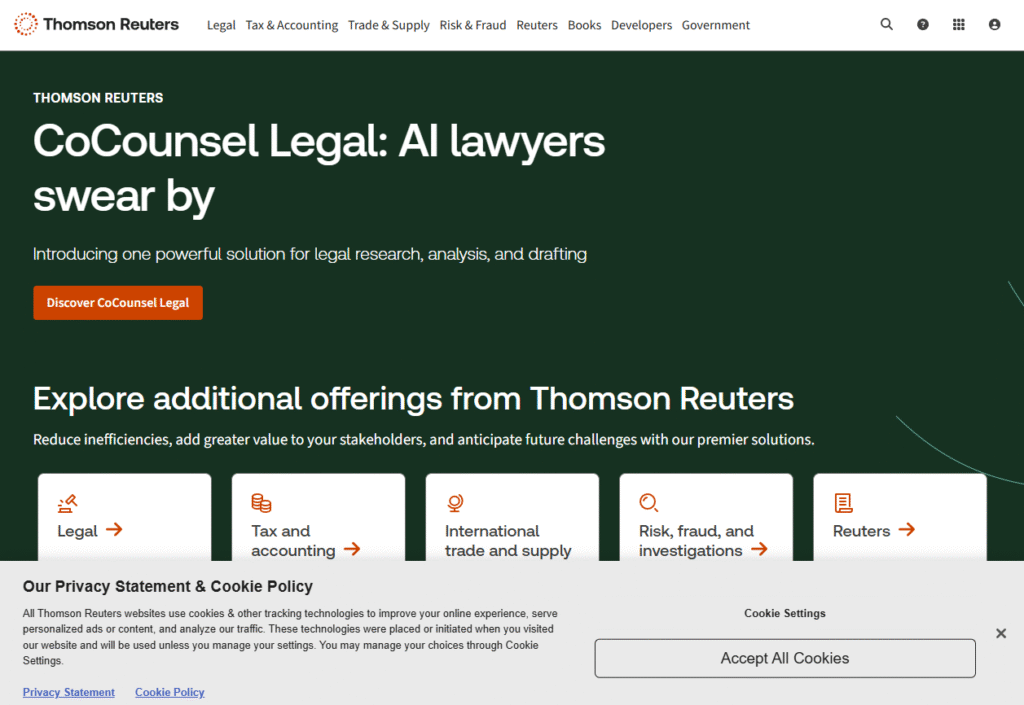The image size is (1024, 705).
Task: Click the magnifier icon on Risk card
Action: tap(648, 503)
